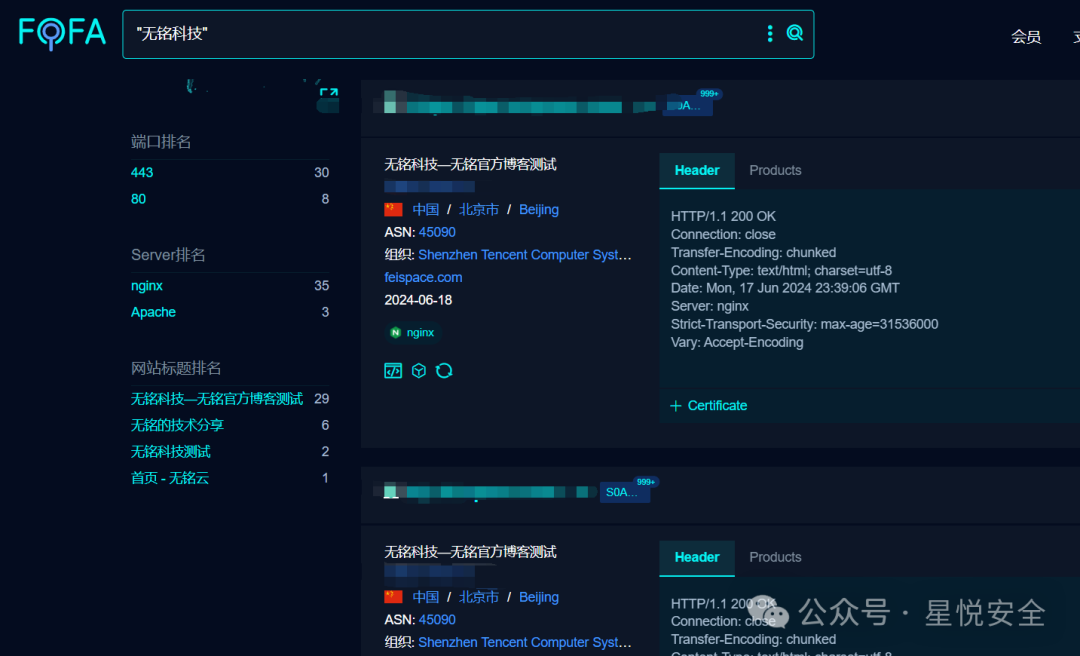Click the refresh icon in first result
1080x656 pixels.
pos(444,371)
